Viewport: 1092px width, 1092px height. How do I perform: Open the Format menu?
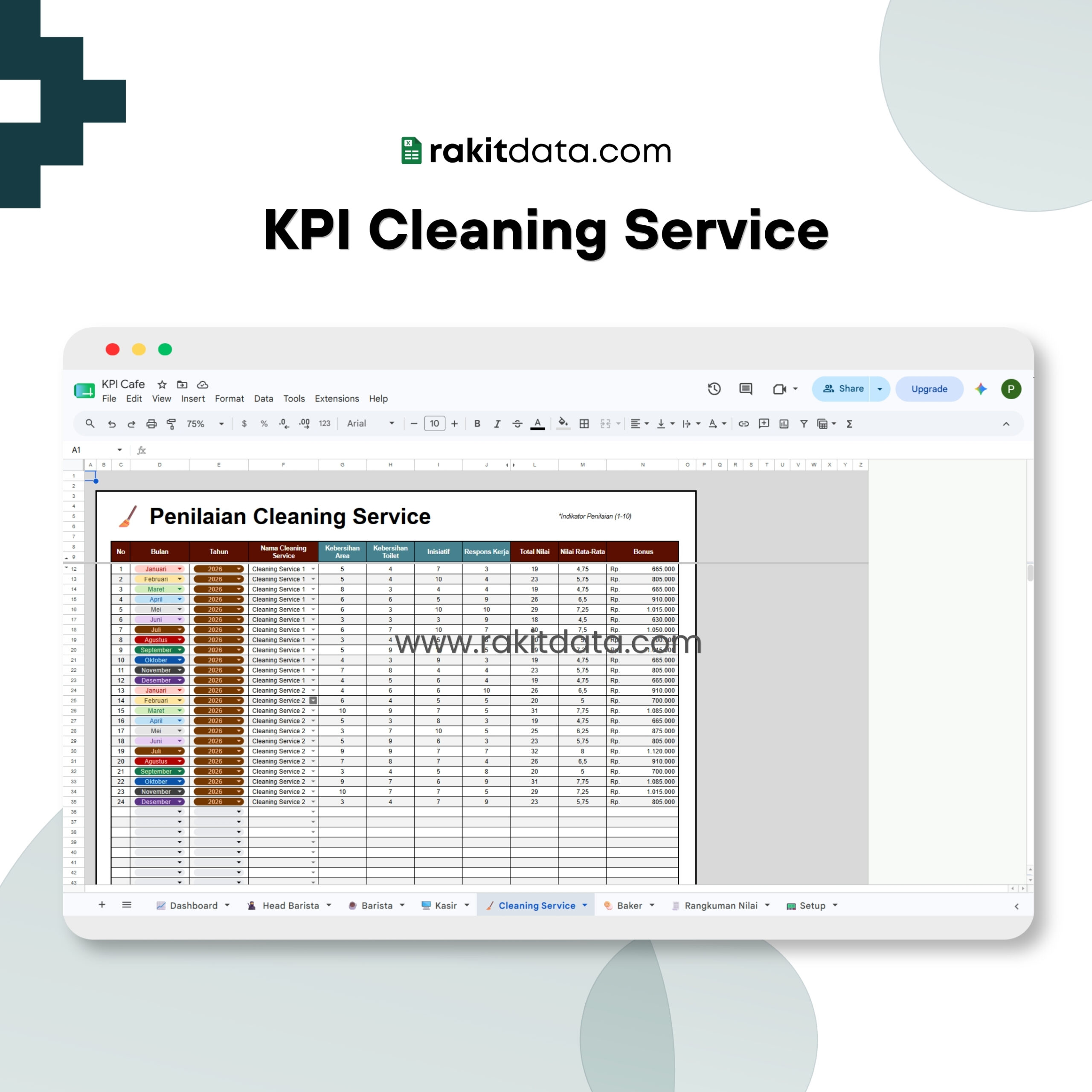(229, 398)
